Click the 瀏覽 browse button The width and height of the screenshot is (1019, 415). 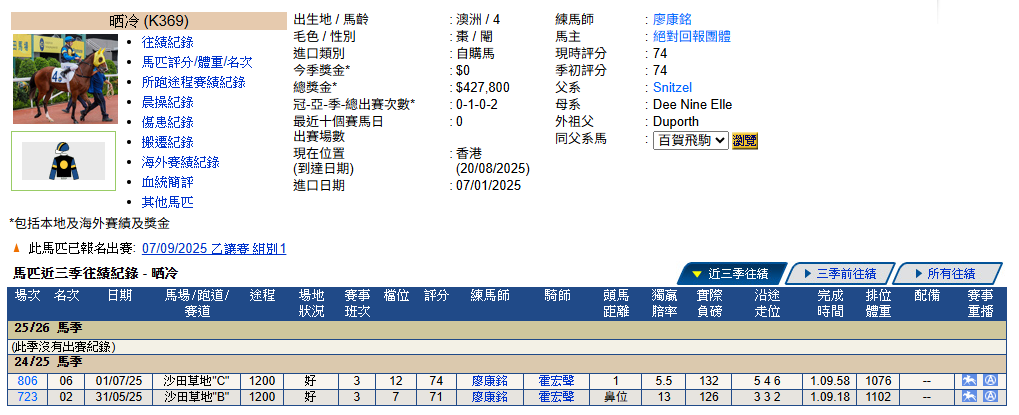[745, 140]
